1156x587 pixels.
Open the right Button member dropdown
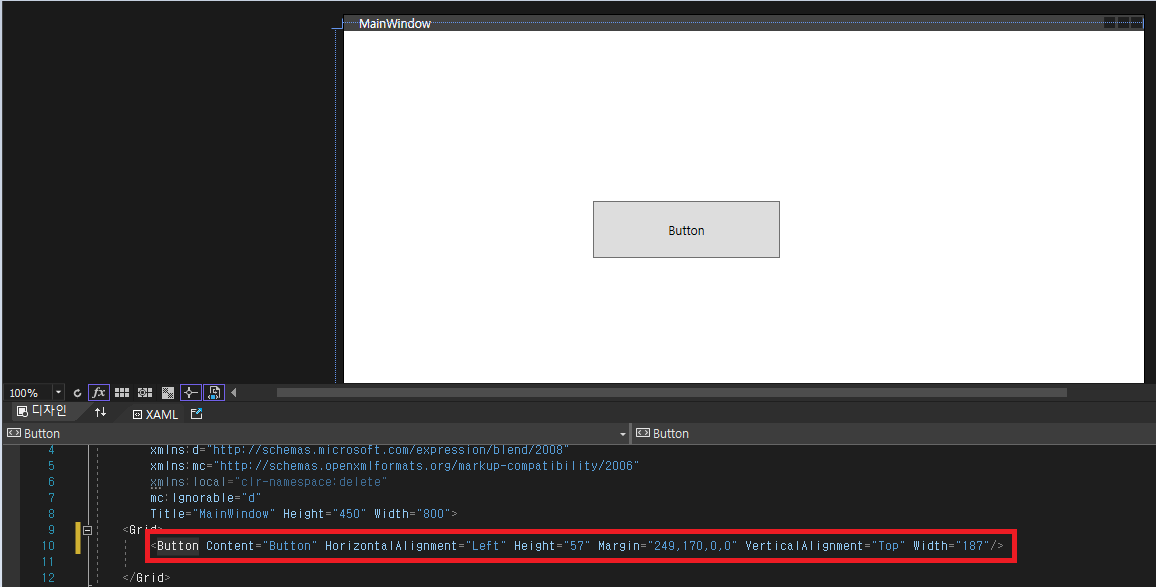(892, 434)
